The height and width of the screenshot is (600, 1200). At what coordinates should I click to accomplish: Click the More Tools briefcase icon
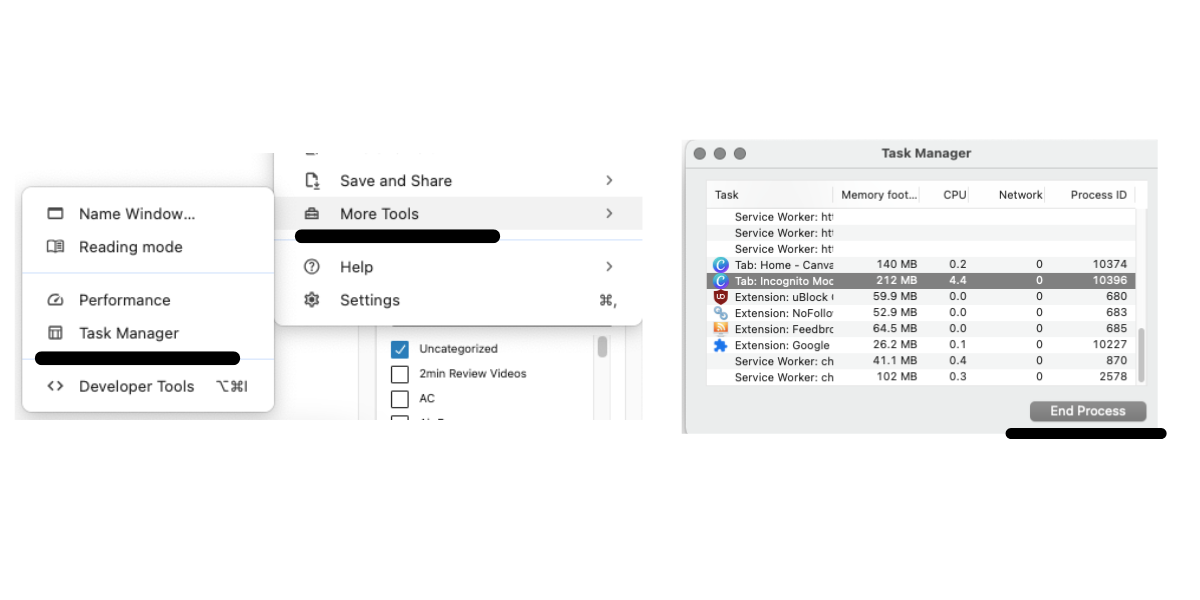click(311, 213)
